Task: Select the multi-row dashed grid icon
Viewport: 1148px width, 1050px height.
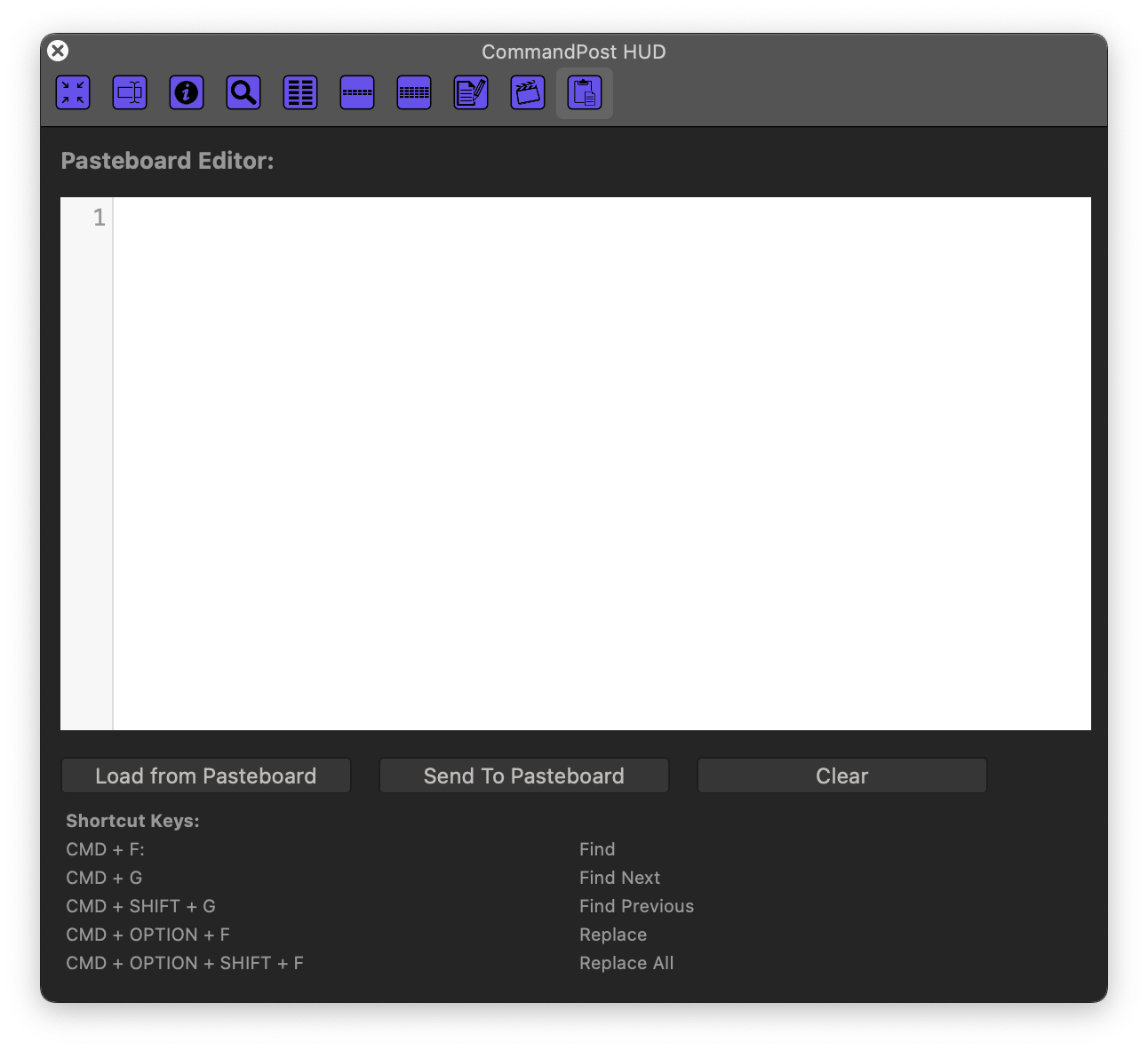Action: tap(414, 92)
